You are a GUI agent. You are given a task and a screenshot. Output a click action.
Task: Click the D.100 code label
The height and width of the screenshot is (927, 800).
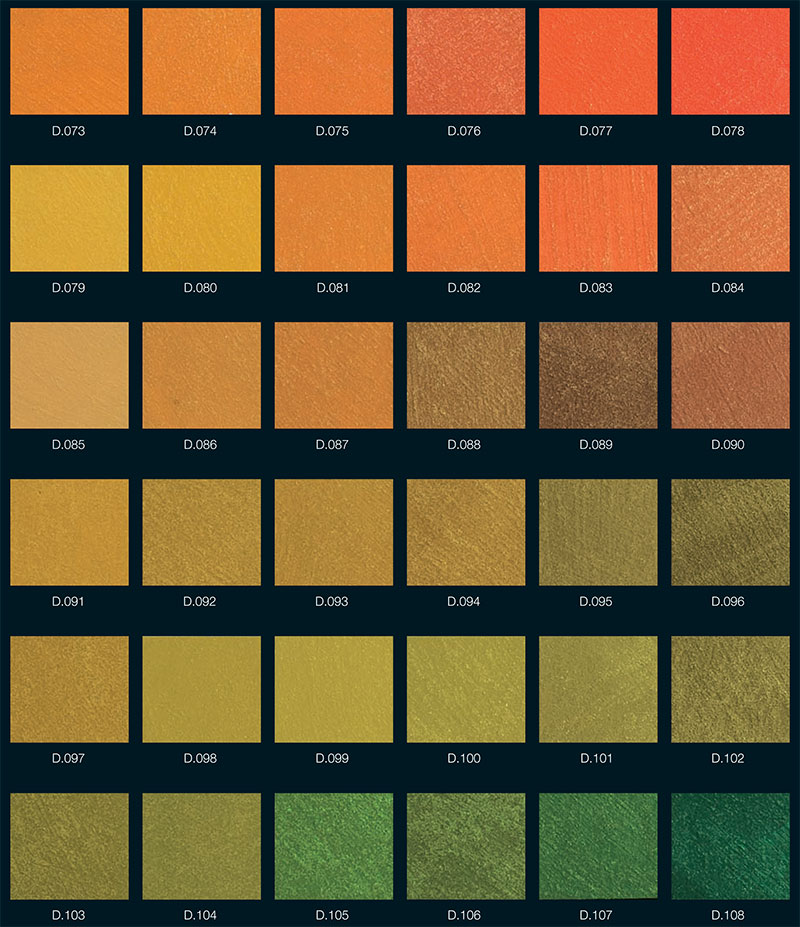click(464, 759)
